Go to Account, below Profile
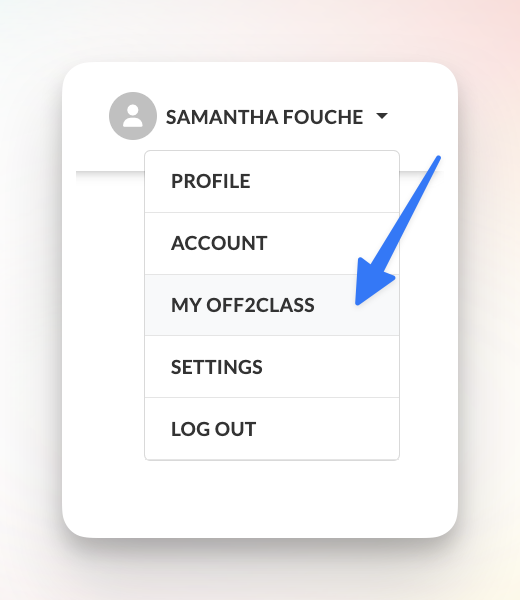The width and height of the screenshot is (520, 600). pos(272,243)
